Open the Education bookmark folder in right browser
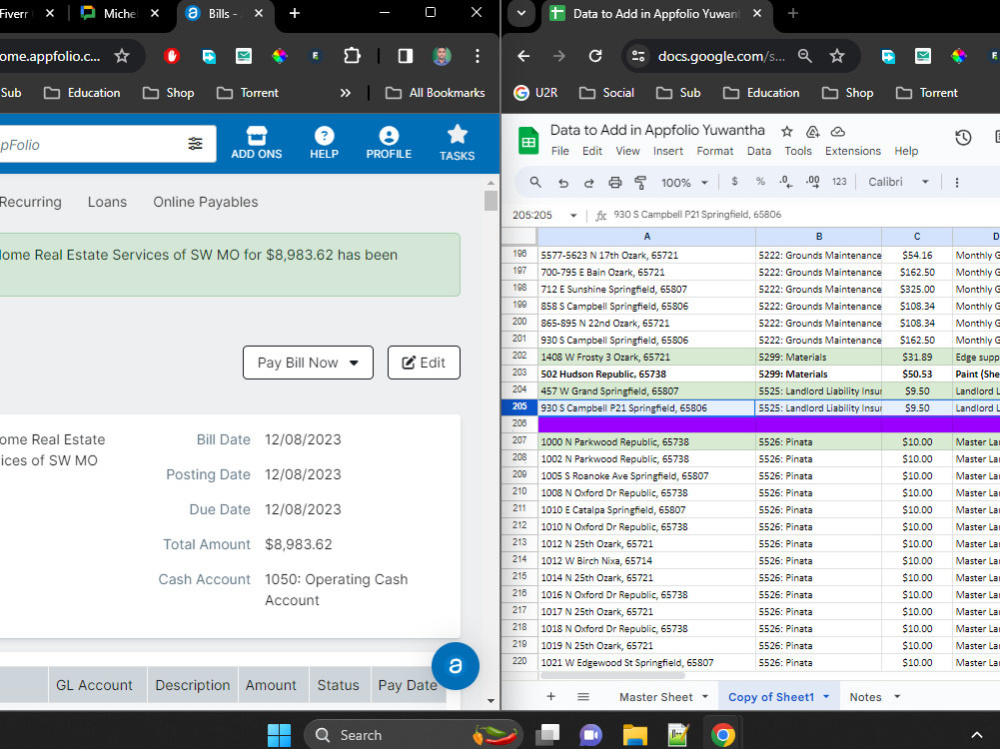The height and width of the screenshot is (749, 1000). 761,93
